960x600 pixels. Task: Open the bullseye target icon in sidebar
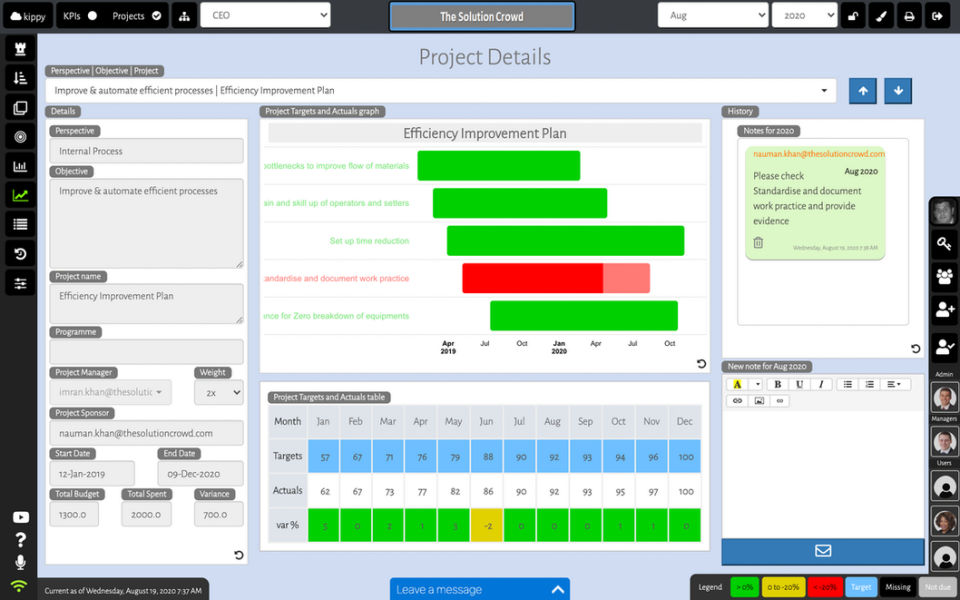tap(20, 137)
